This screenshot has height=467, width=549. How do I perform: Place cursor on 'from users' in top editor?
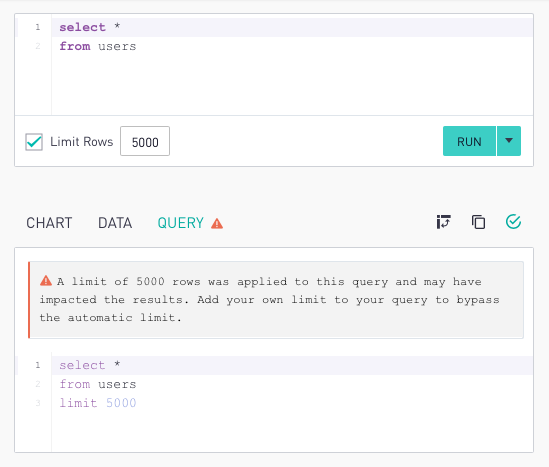[98, 46]
